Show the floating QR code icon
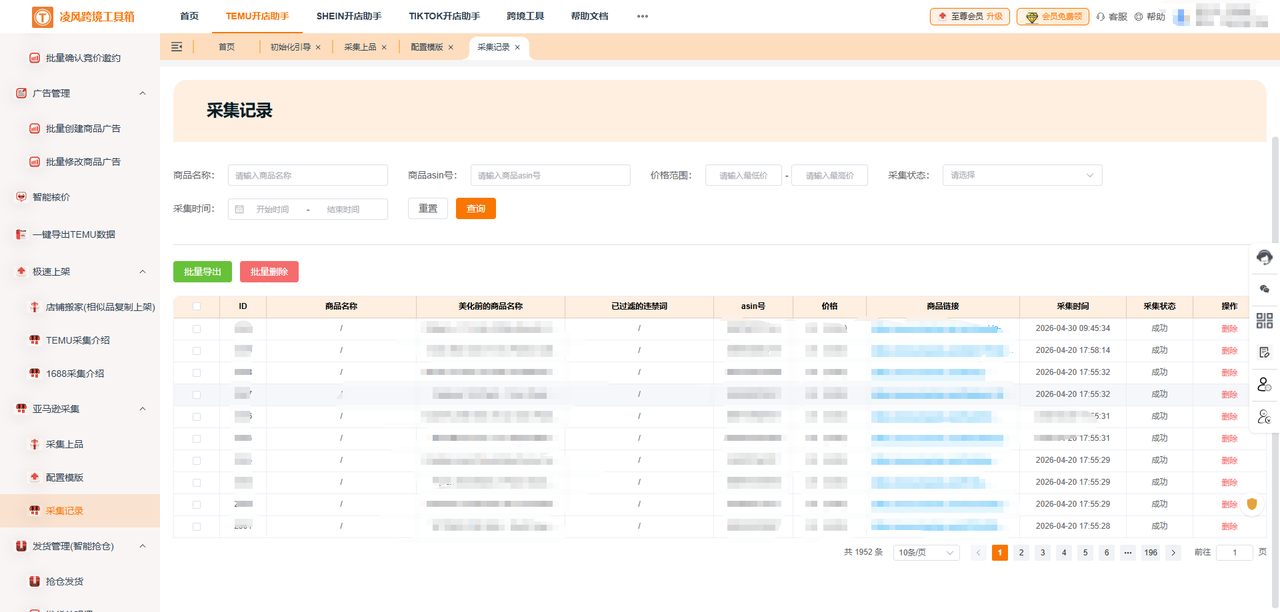Screen dimensions: 1280x612 pos(1264,320)
